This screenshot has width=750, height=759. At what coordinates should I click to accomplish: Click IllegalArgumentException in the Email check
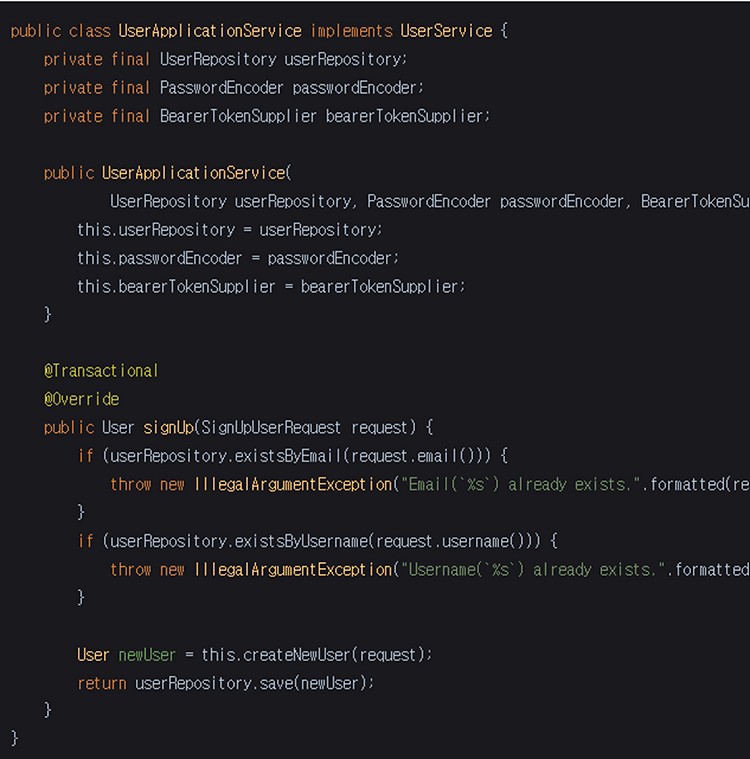(292, 485)
